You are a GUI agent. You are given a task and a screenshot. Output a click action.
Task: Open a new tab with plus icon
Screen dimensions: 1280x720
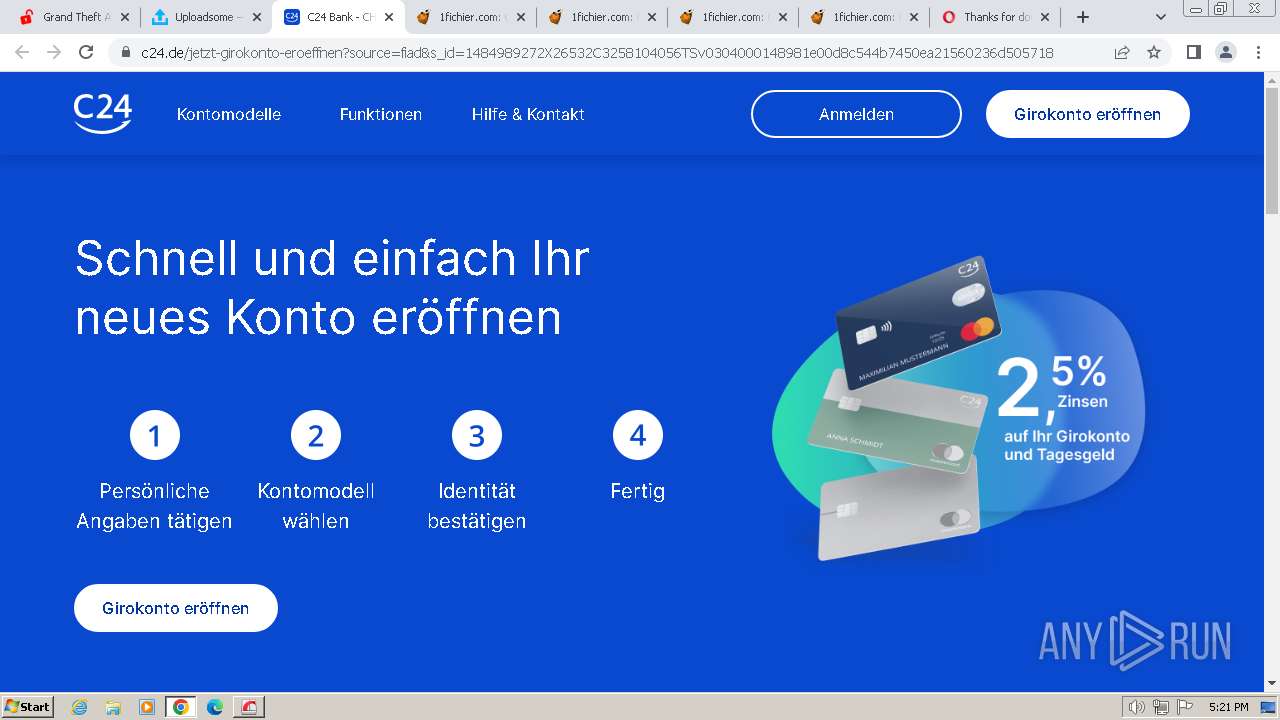pyautogui.click(x=1082, y=17)
